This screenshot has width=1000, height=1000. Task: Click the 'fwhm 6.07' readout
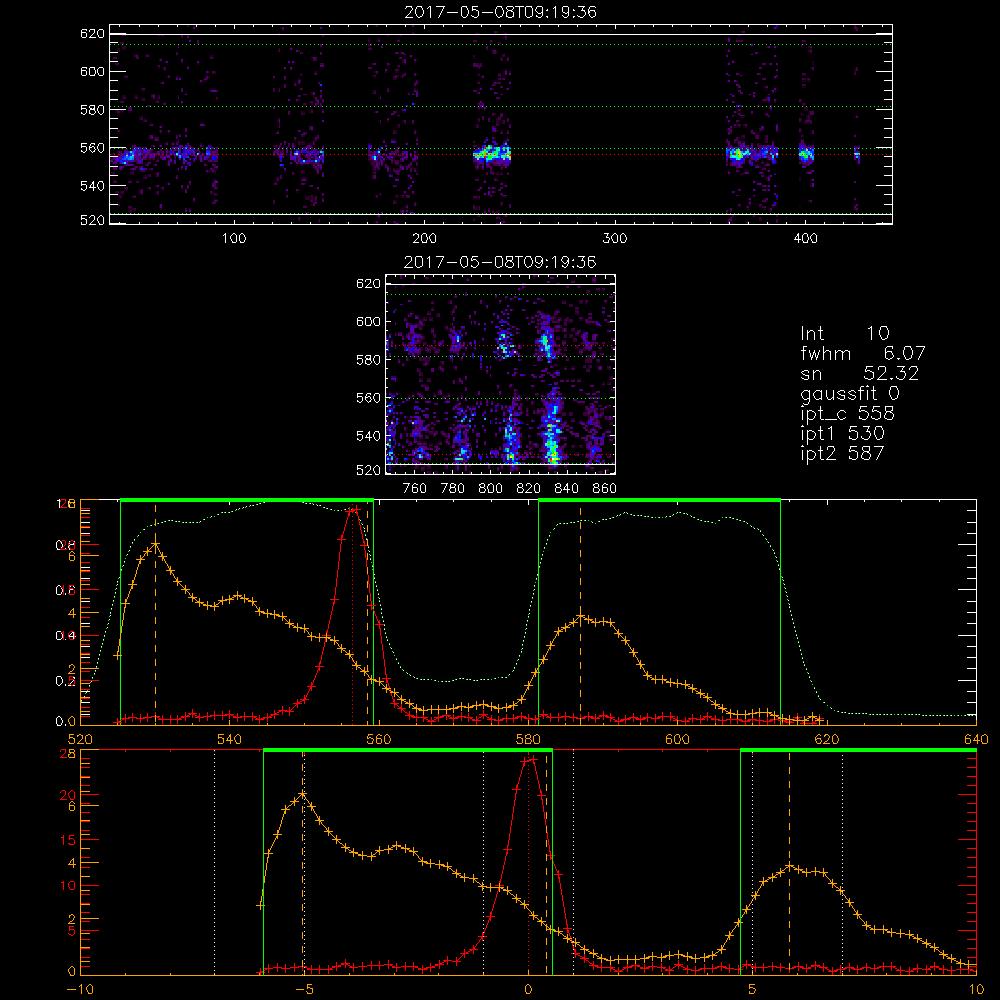(862, 353)
